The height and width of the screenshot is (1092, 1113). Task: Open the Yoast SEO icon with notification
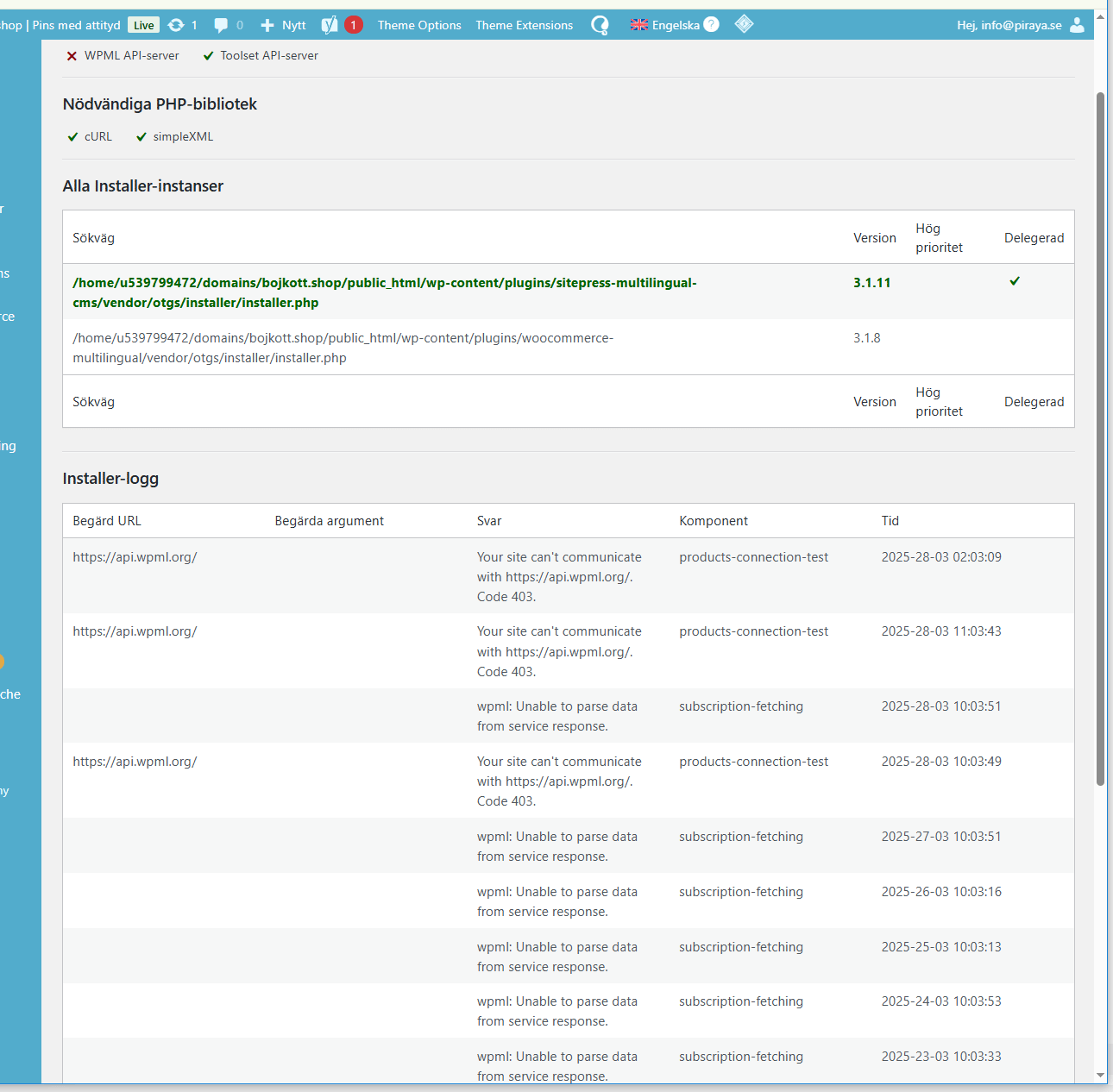(x=330, y=25)
